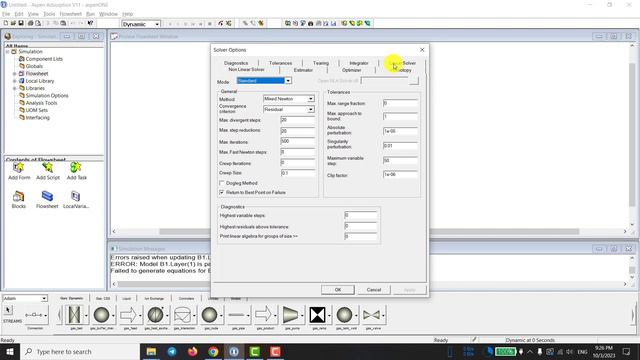This screenshot has width=640, height=360.
Task: Switch to the Estimator tab
Action: (303, 70)
